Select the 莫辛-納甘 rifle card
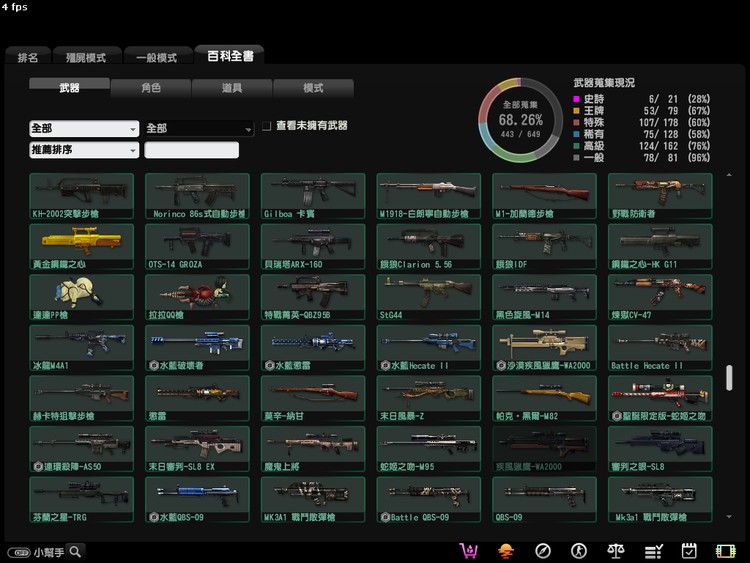 (x=313, y=398)
